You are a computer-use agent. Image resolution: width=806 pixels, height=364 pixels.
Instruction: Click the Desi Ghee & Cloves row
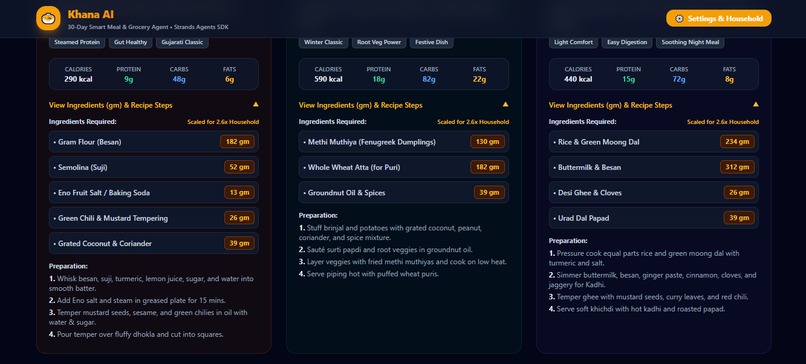tap(653, 192)
